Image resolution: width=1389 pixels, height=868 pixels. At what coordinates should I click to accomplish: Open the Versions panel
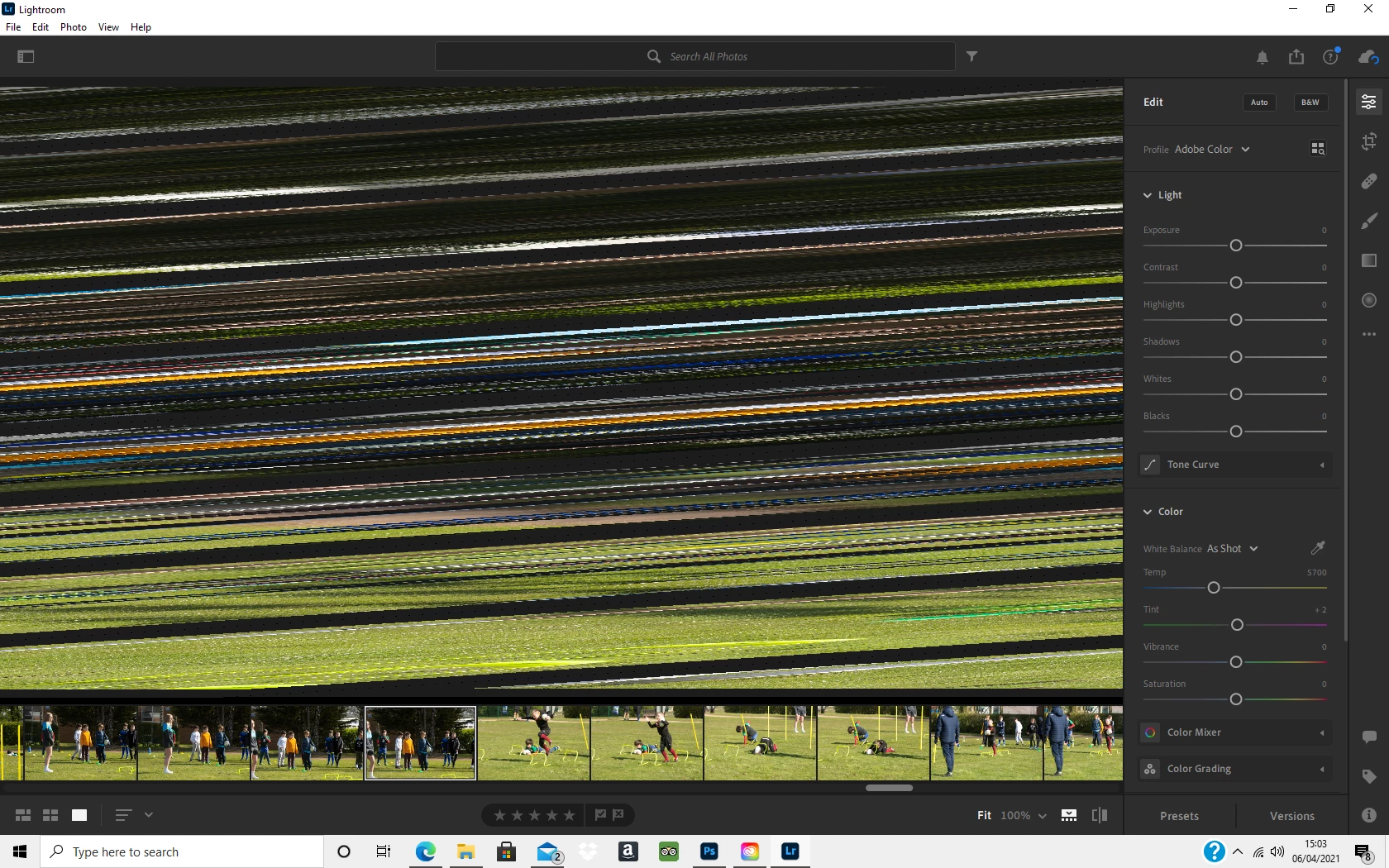pos(1291,816)
